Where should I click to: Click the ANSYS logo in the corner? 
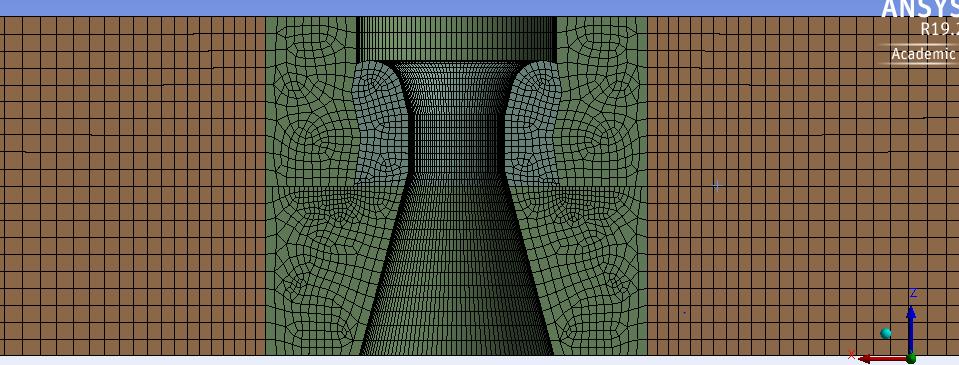point(919,9)
